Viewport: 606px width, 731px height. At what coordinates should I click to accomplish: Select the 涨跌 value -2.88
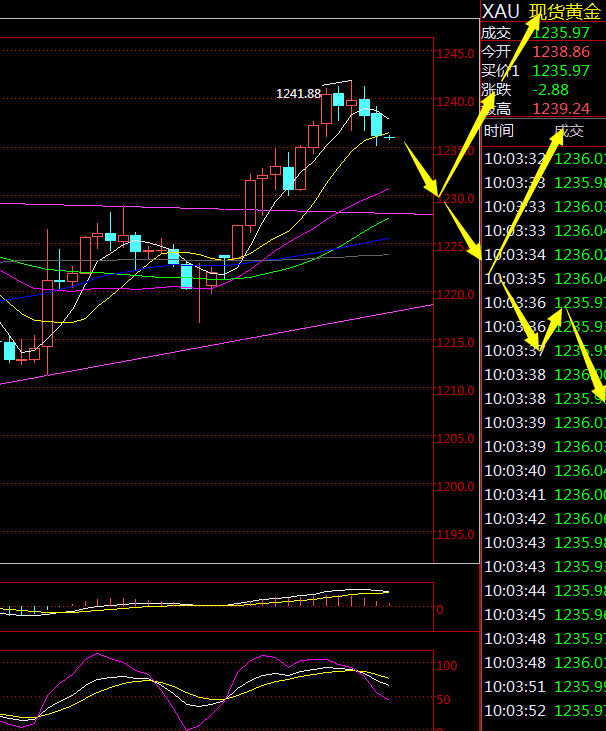click(x=551, y=90)
